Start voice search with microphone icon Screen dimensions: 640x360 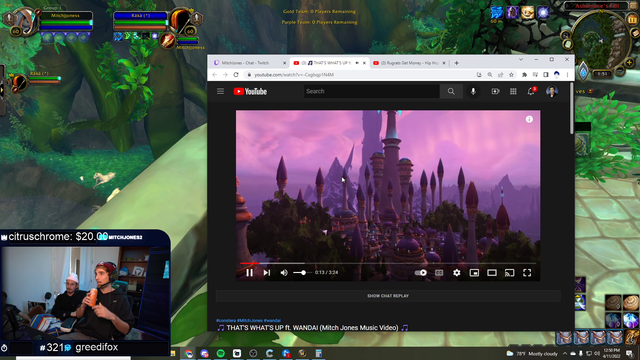[473, 91]
